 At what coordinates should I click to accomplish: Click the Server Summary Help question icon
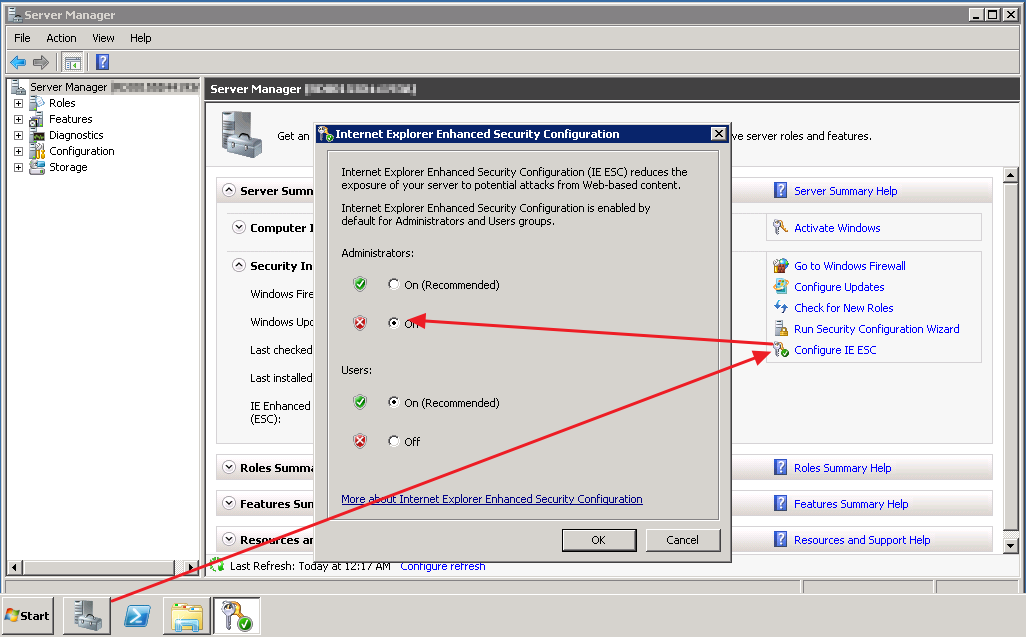click(781, 190)
